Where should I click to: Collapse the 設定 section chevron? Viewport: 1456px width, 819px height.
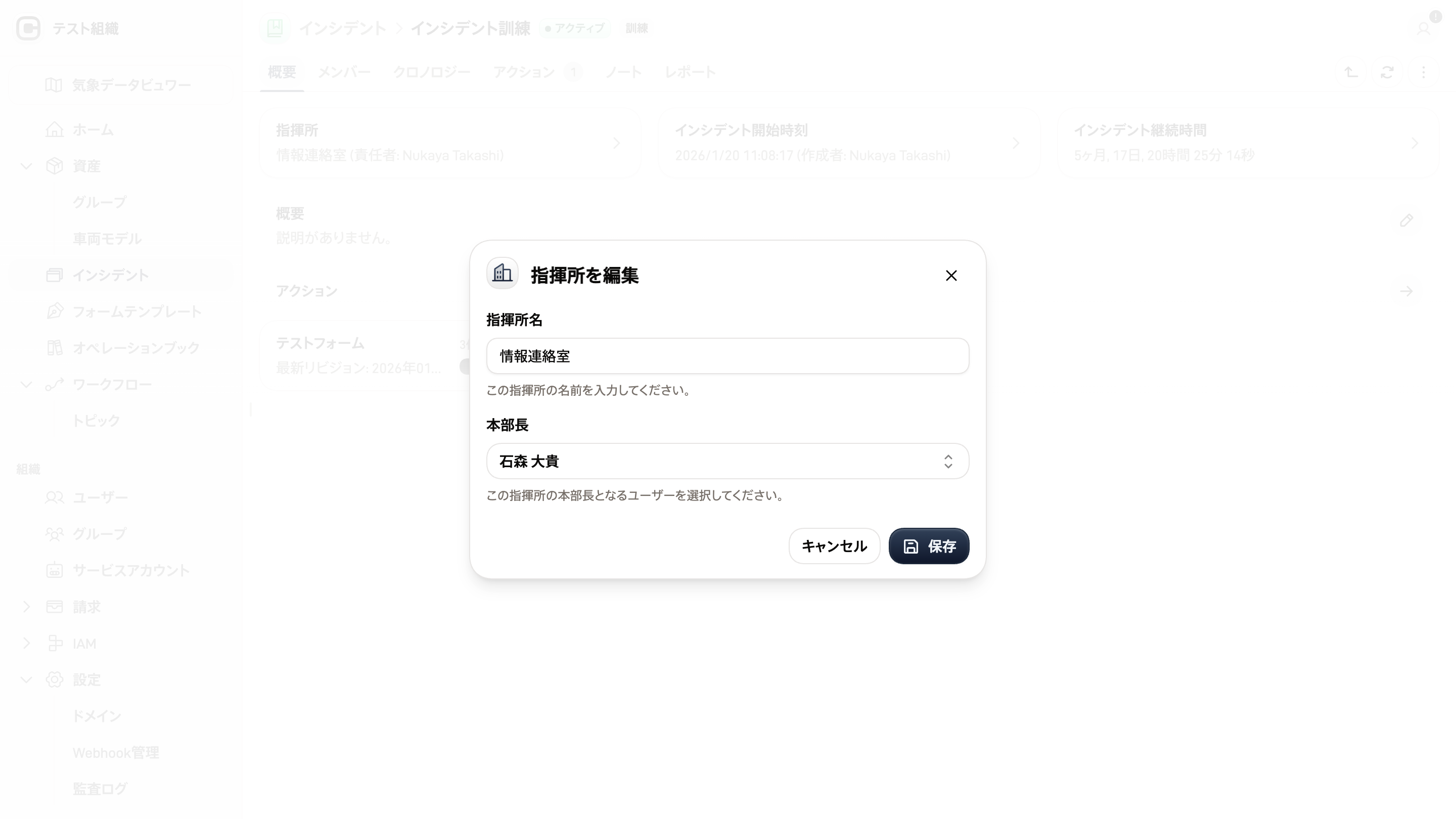click(26, 679)
